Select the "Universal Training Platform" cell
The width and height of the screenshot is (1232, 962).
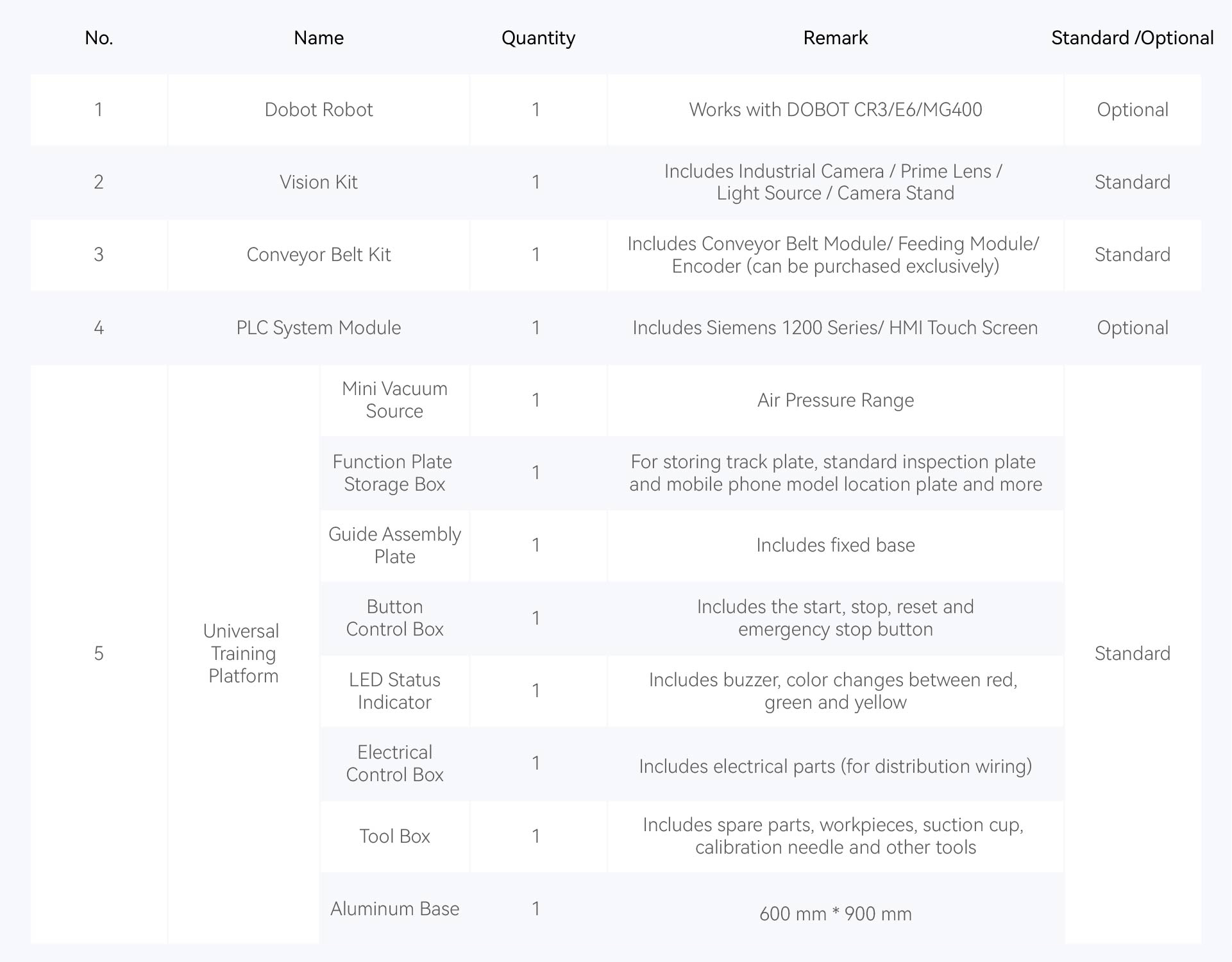pyautogui.click(x=243, y=654)
